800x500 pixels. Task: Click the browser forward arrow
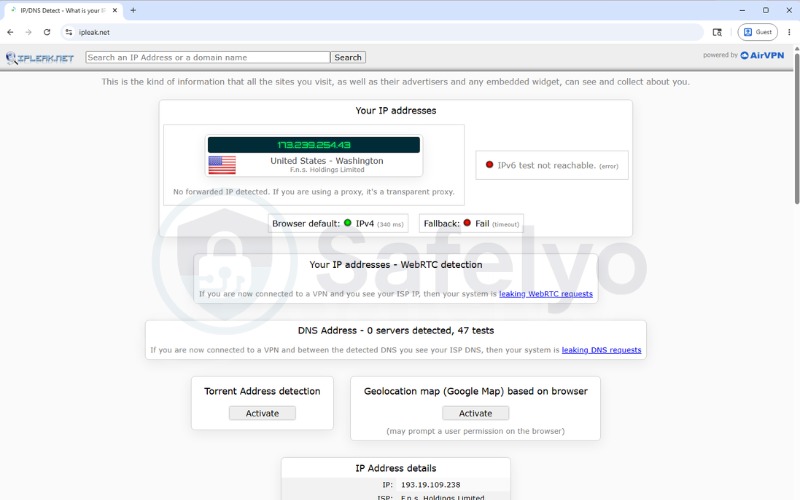coord(29,32)
